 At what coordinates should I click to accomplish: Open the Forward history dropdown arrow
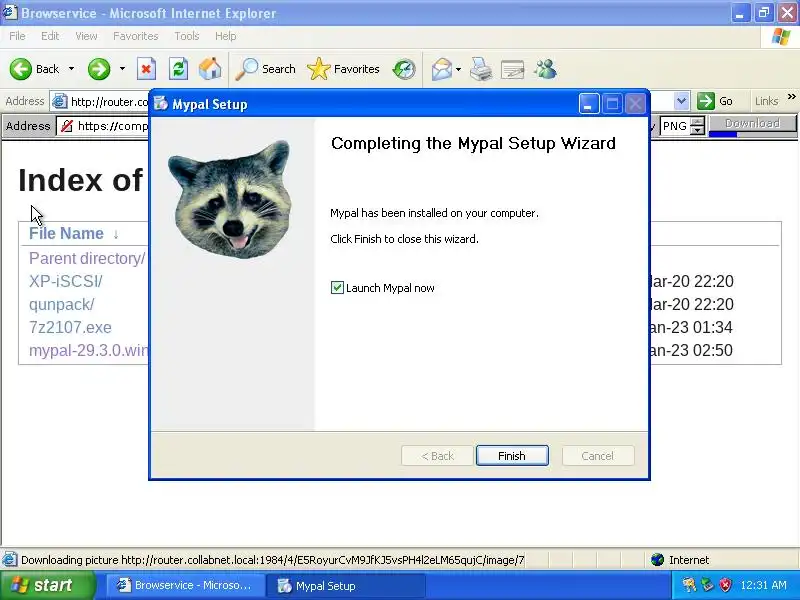click(122, 69)
